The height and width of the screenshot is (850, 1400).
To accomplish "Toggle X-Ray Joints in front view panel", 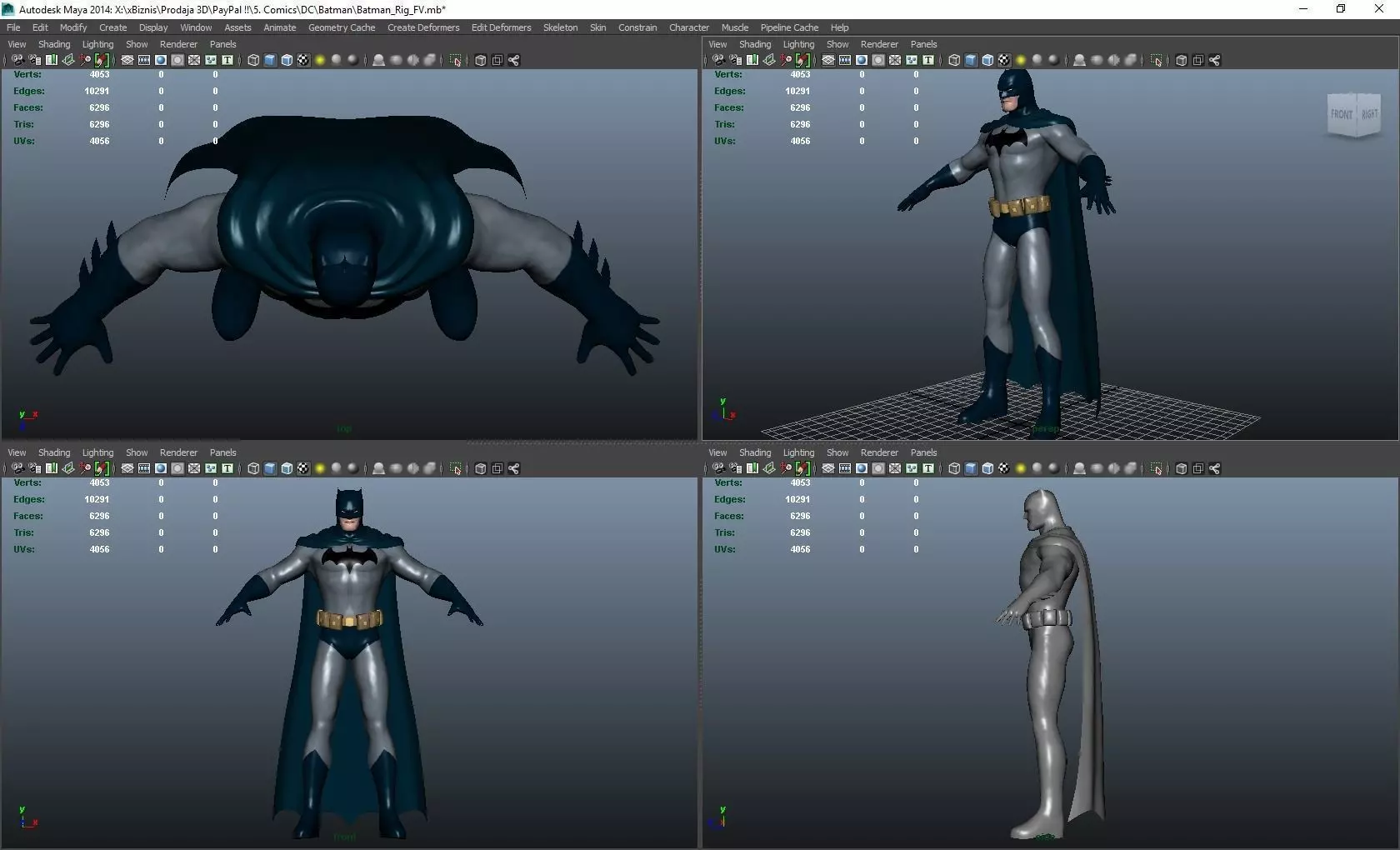I will click(x=513, y=468).
